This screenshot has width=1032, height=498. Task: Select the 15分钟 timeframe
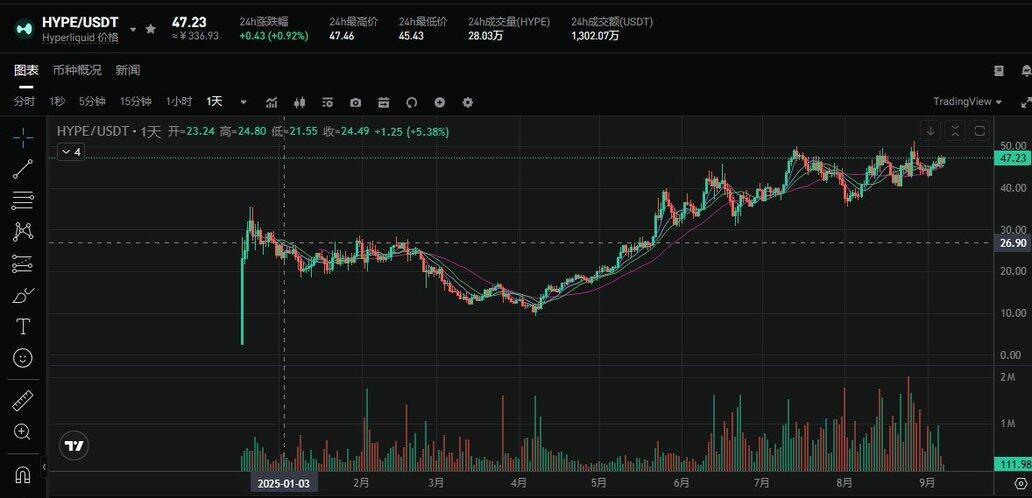136,101
